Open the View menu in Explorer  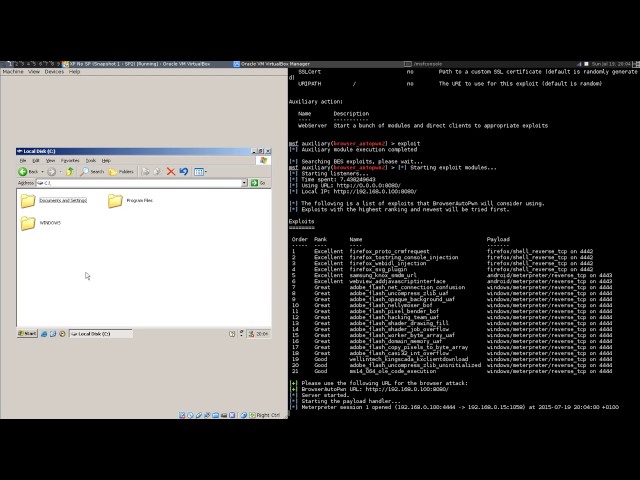click(x=50, y=160)
